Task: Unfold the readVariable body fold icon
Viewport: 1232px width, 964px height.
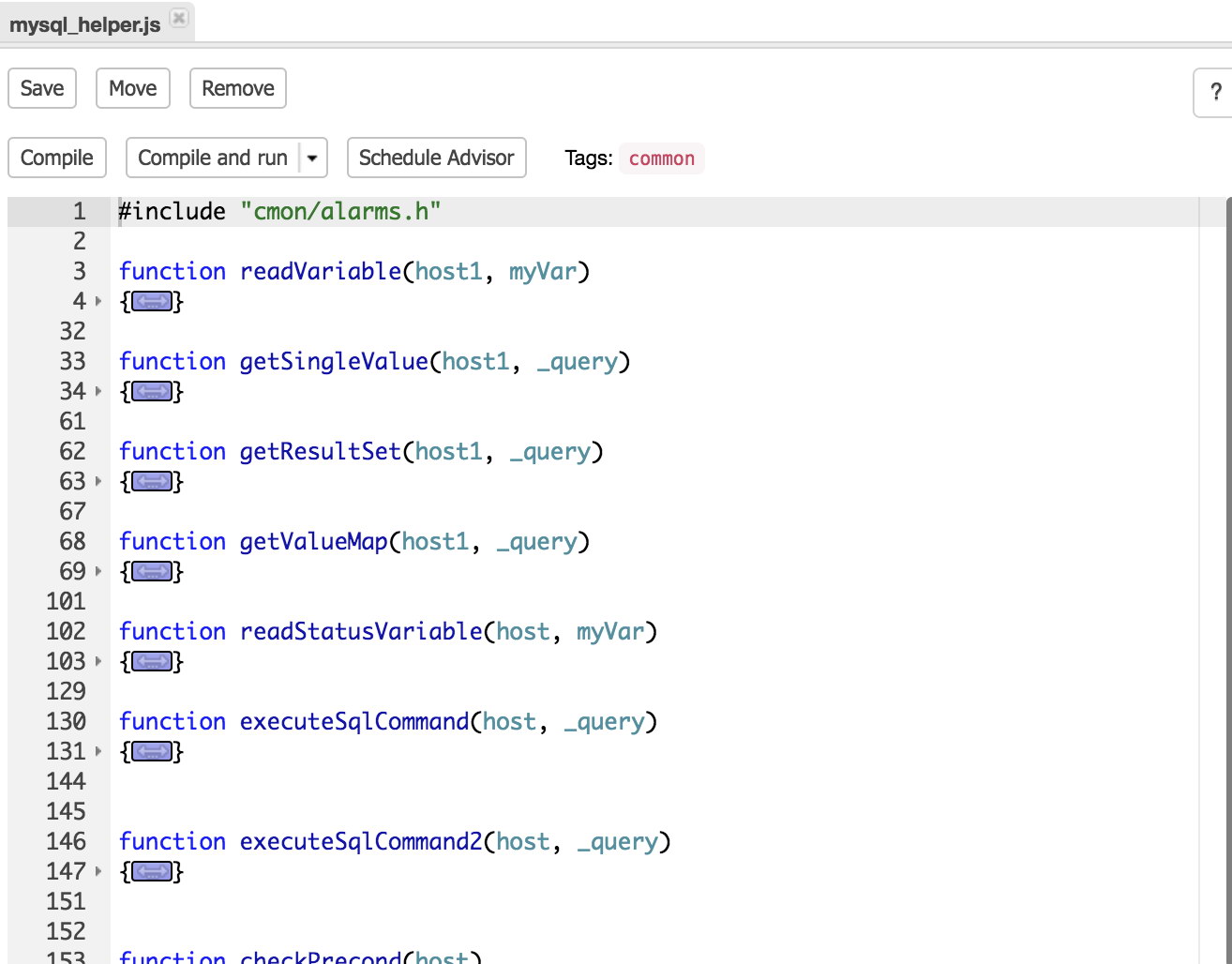Action: 152,302
